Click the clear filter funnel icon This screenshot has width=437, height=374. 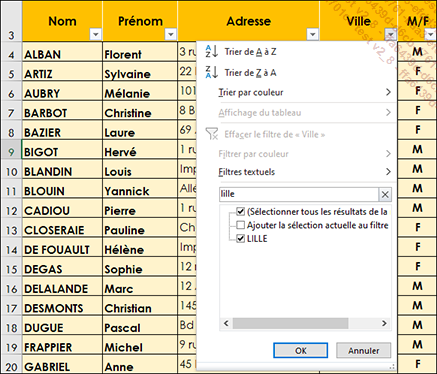212,134
